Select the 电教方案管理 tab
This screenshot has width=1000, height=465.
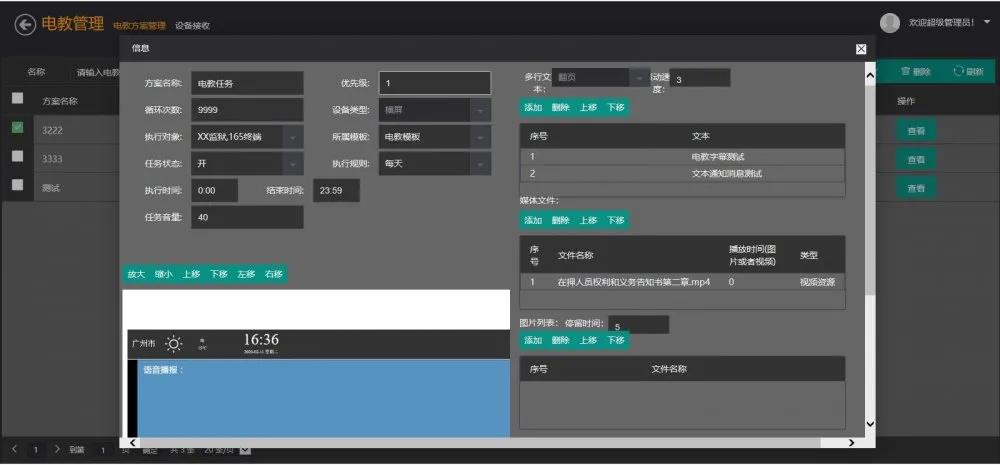[x=139, y=26]
